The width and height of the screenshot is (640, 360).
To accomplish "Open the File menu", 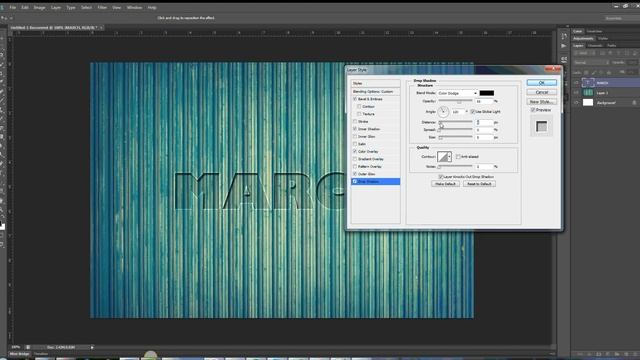I will [13, 7].
